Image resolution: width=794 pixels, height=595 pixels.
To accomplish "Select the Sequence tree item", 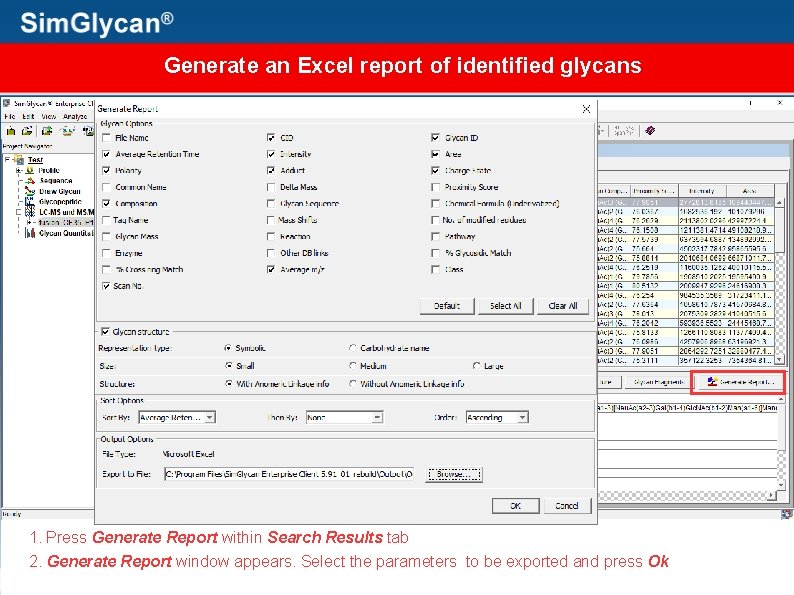I will pyautogui.click(x=56, y=181).
